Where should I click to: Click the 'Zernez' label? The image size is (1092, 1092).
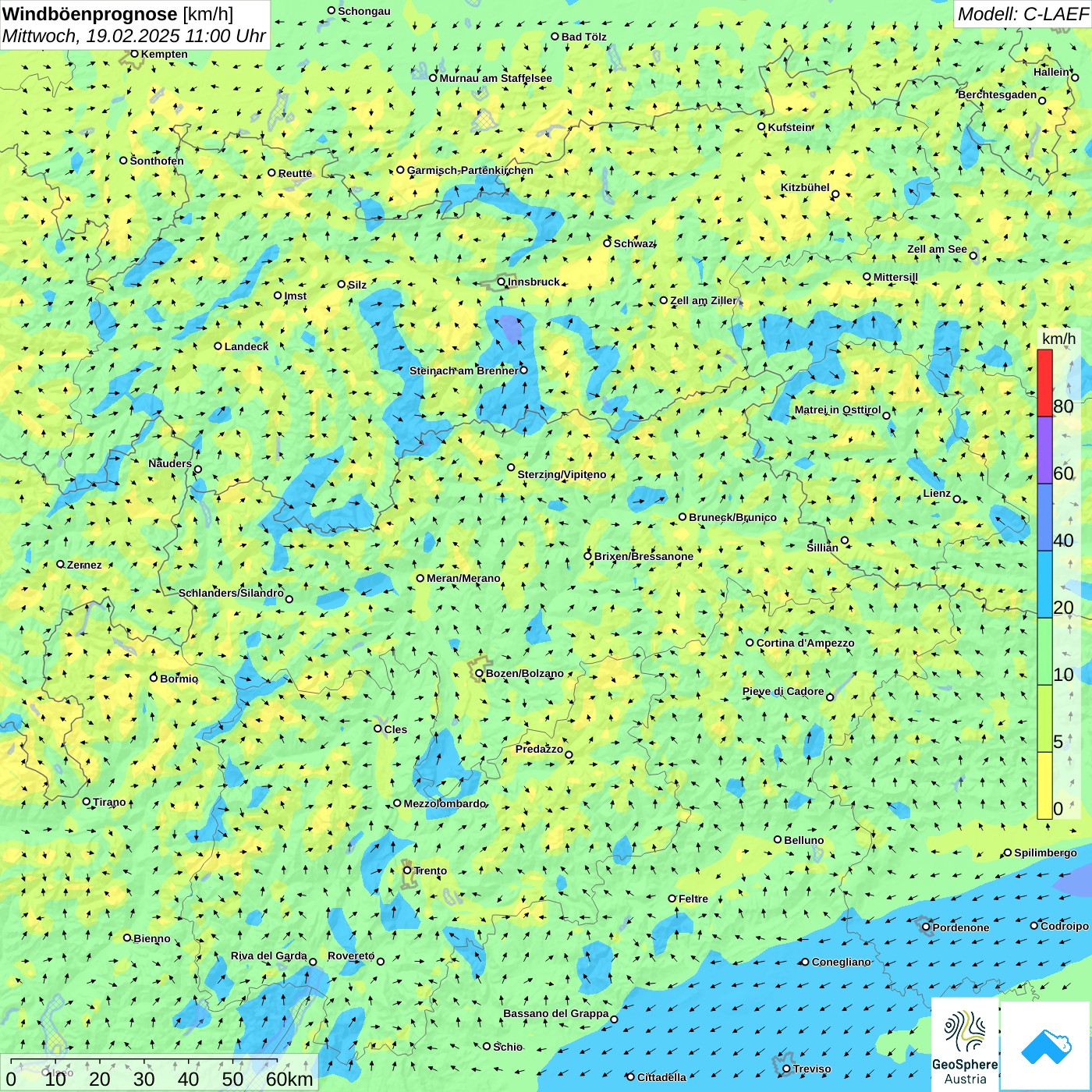84,565
